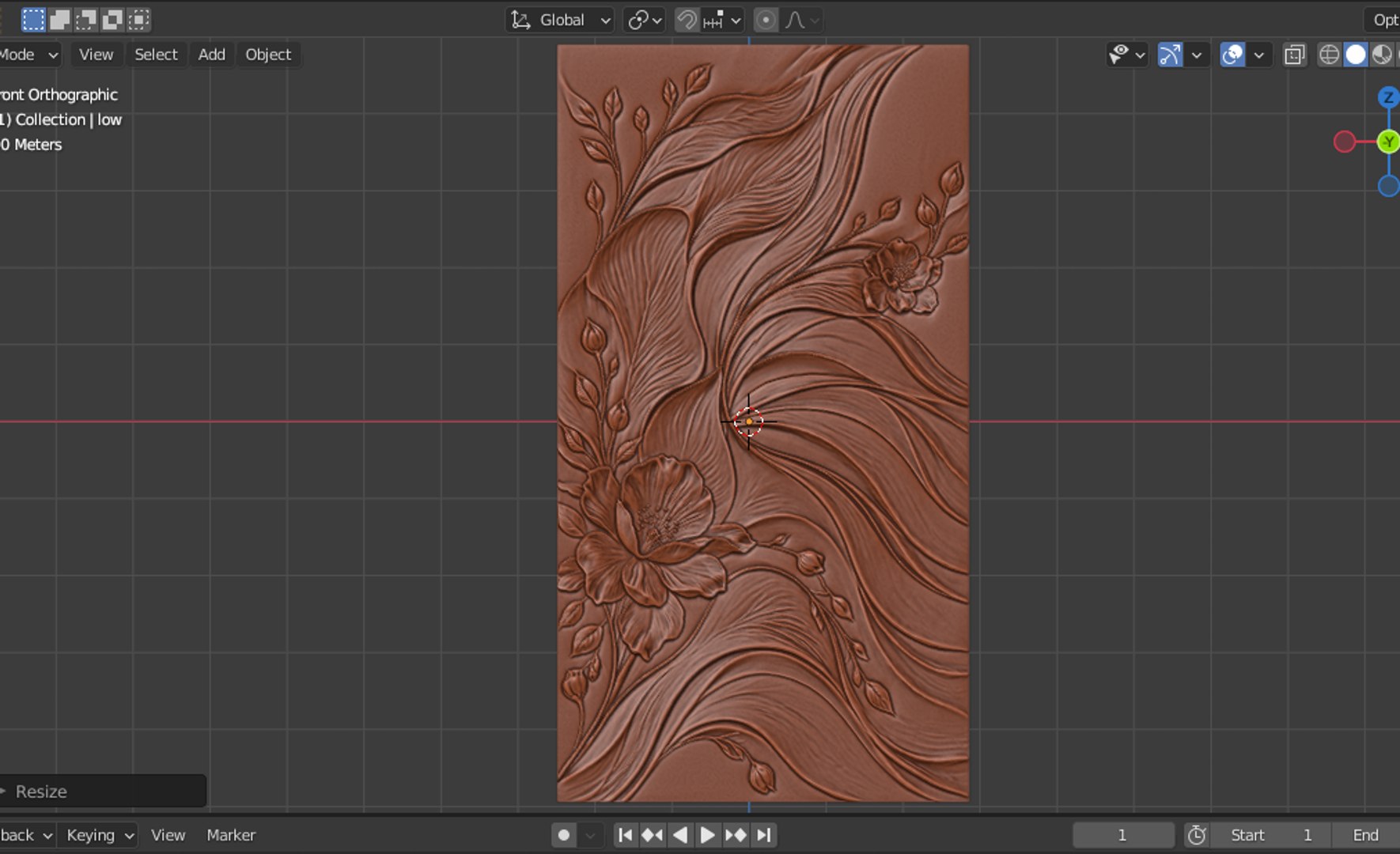Click the lower blue negative Z axis circle
Screen dimensions: 1400x854
pyautogui.click(x=1388, y=186)
